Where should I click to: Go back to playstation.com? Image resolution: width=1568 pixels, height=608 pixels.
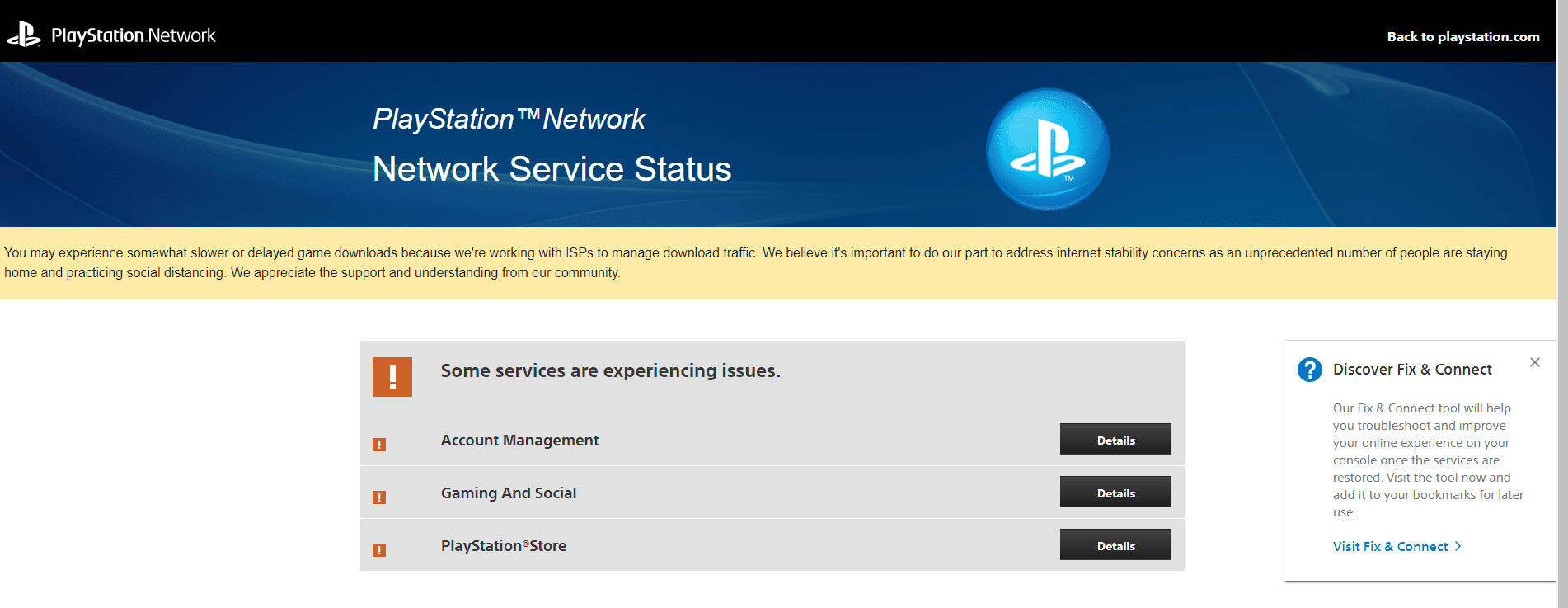[1462, 36]
